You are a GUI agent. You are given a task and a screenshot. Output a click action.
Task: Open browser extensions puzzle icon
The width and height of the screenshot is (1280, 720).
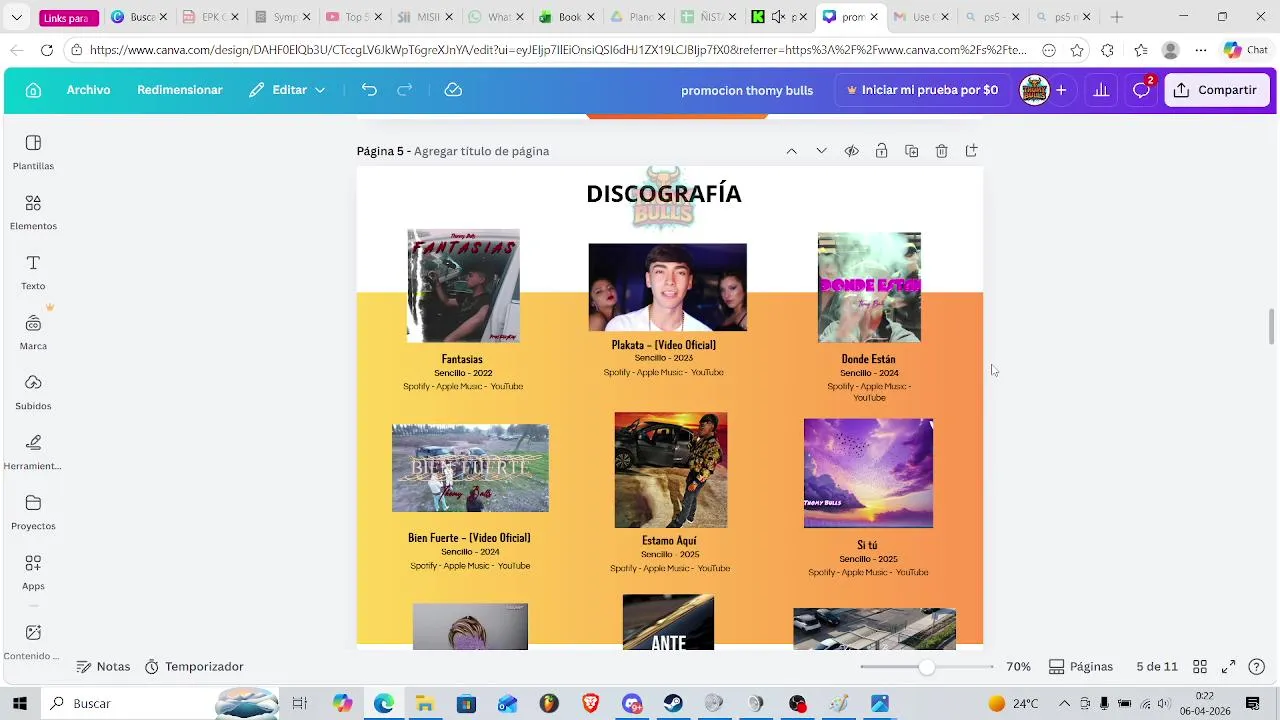1107,50
